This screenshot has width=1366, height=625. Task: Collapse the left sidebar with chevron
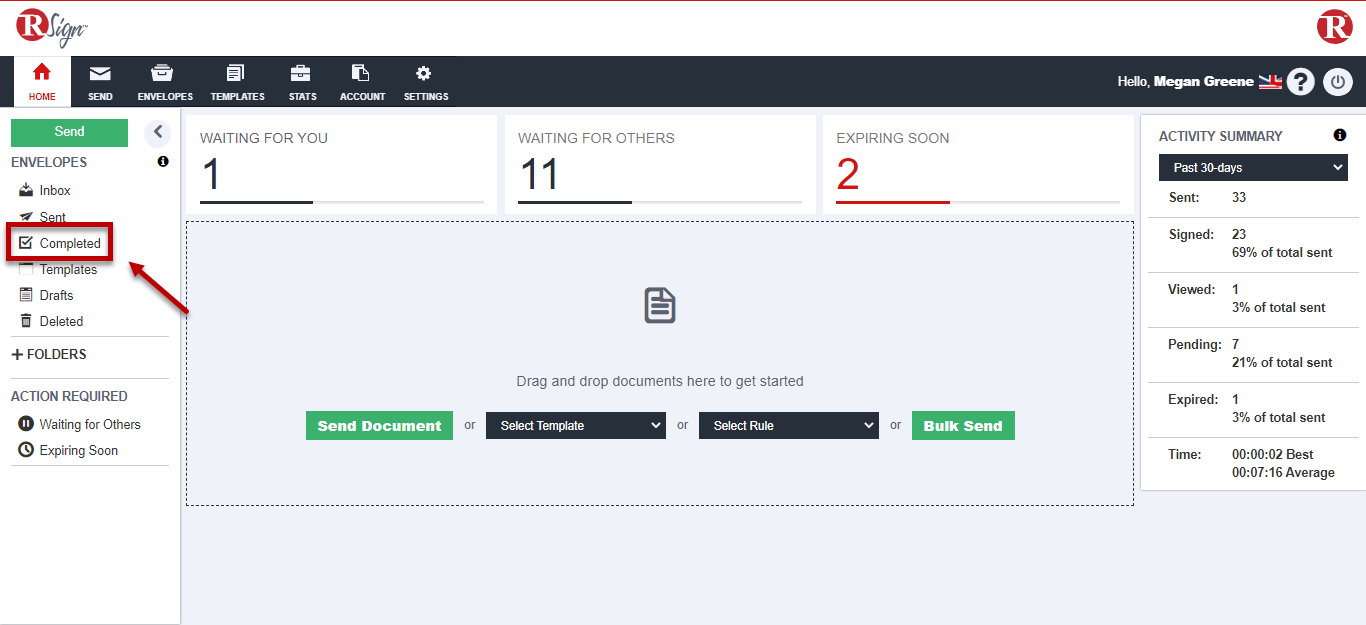[x=157, y=132]
